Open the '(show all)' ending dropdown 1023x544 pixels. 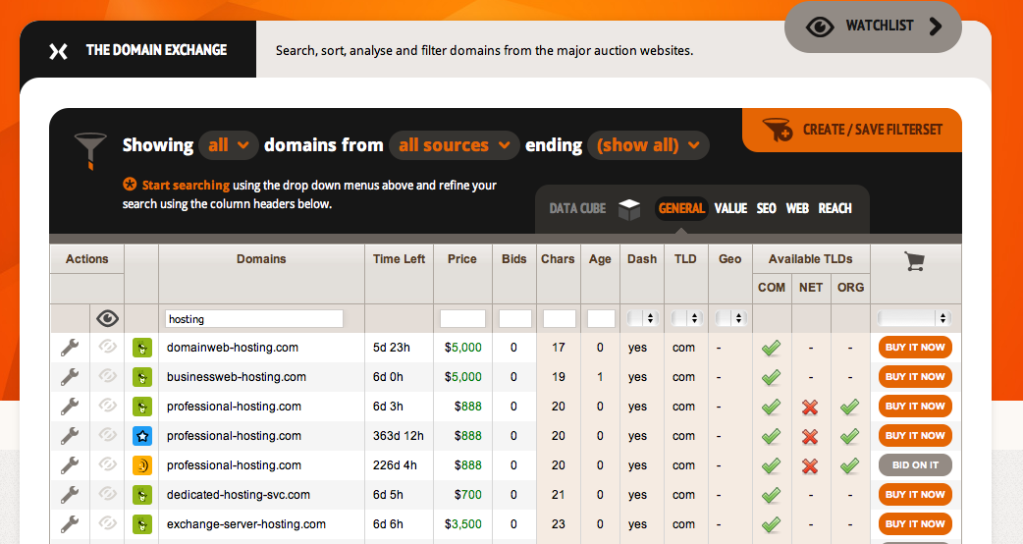point(648,145)
